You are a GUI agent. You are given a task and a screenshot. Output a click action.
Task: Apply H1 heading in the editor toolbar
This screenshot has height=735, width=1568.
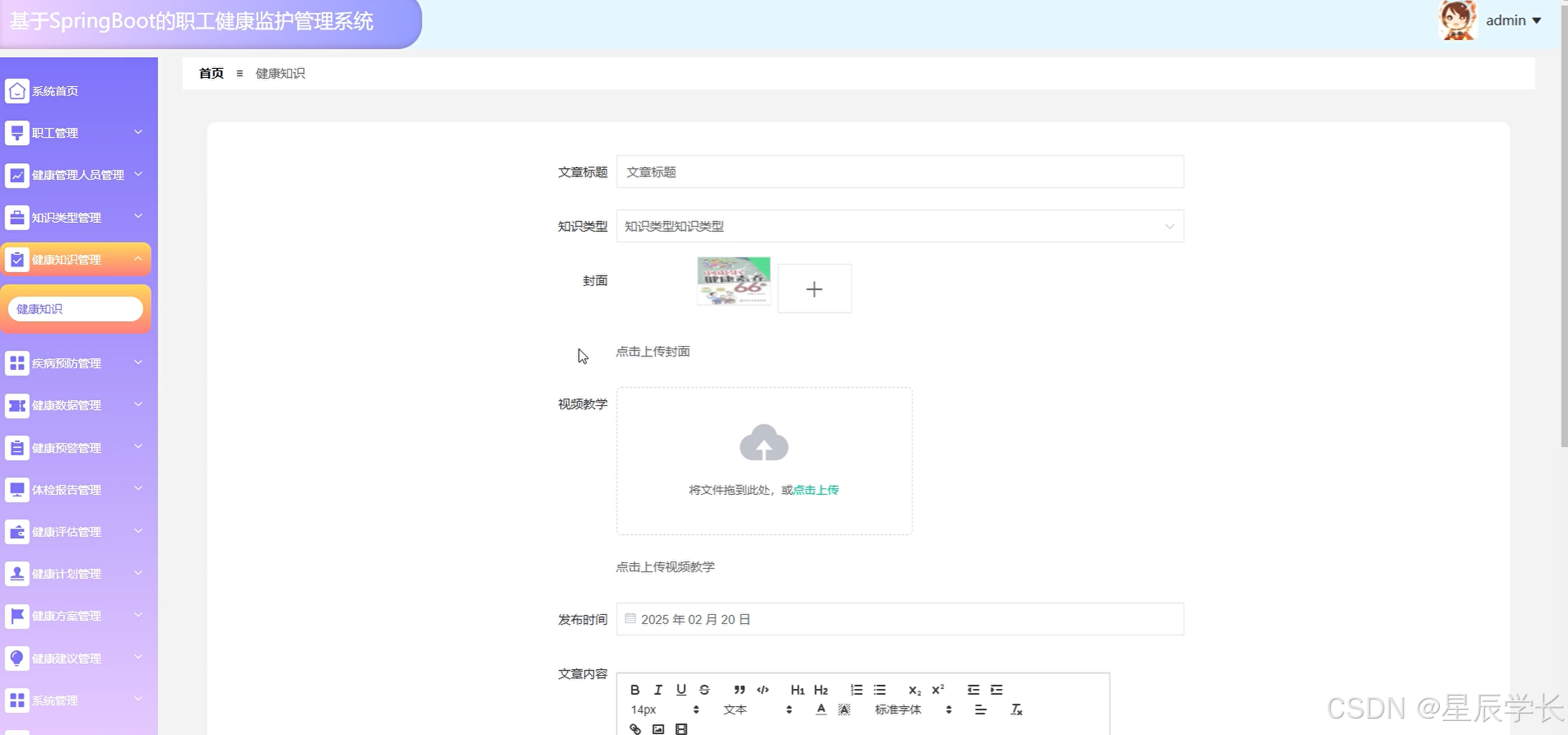[x=797, y=690]
